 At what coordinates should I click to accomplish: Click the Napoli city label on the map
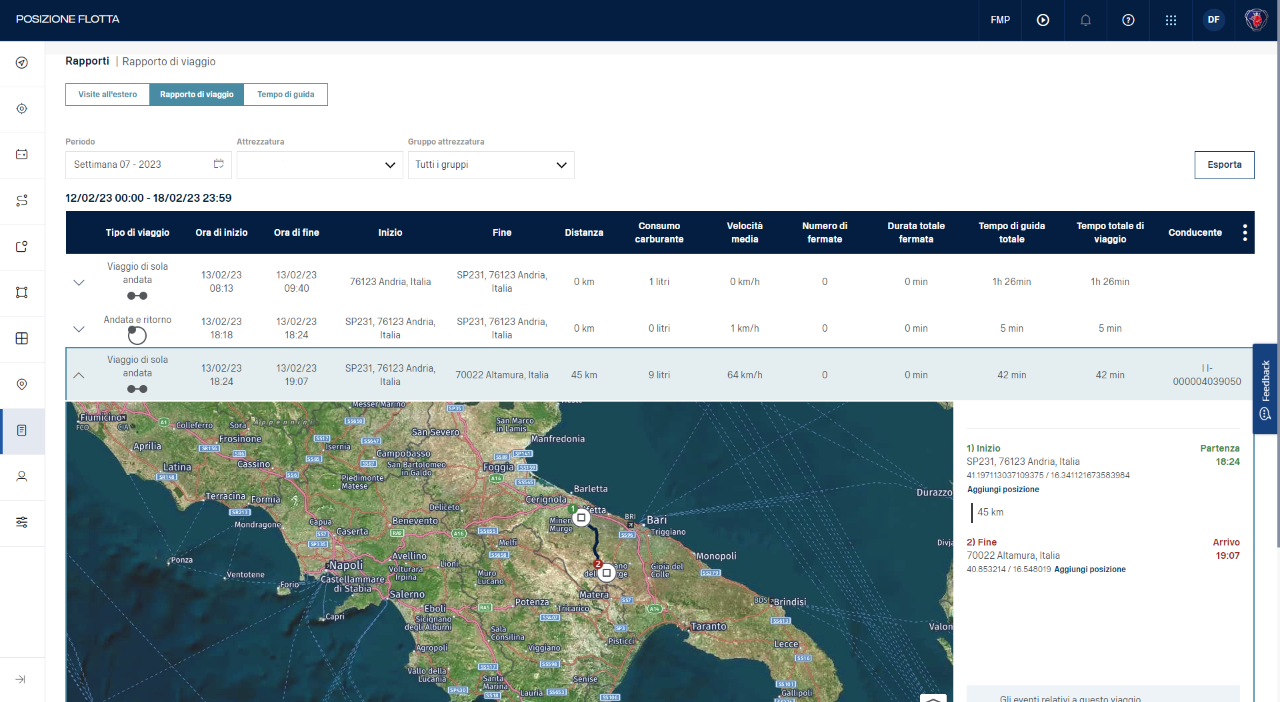point(346,566)
